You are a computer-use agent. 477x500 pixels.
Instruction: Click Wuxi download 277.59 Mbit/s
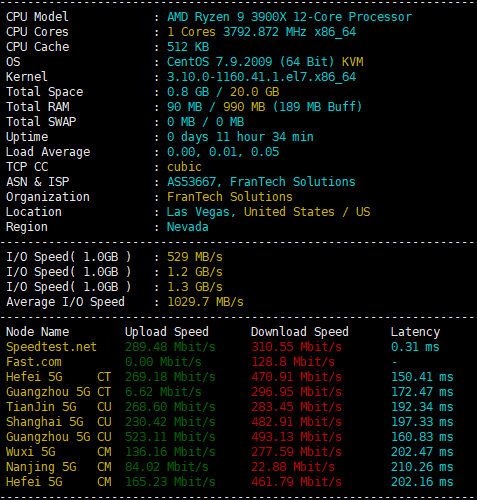click(x=297, y=452)
